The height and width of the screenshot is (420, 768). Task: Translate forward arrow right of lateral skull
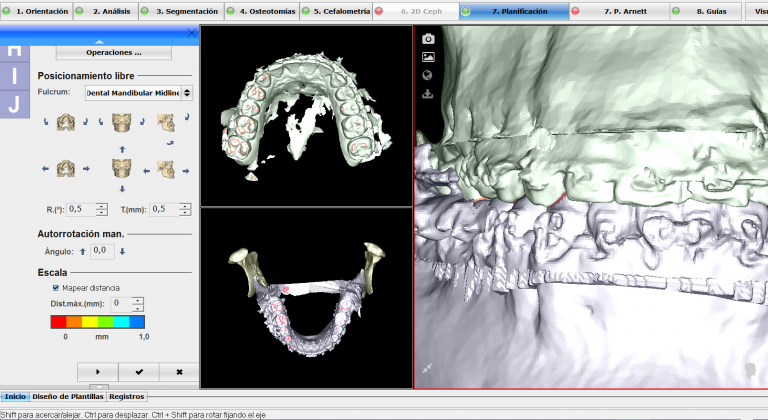tap(186, 171)
